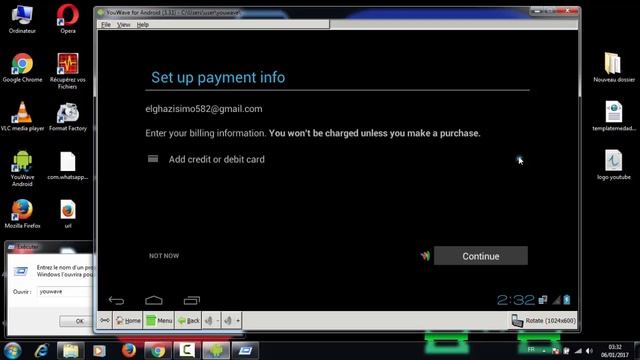Switch to the Exécuter taskbar button
This screenshot has width=640, height=360.
[245, 351]
